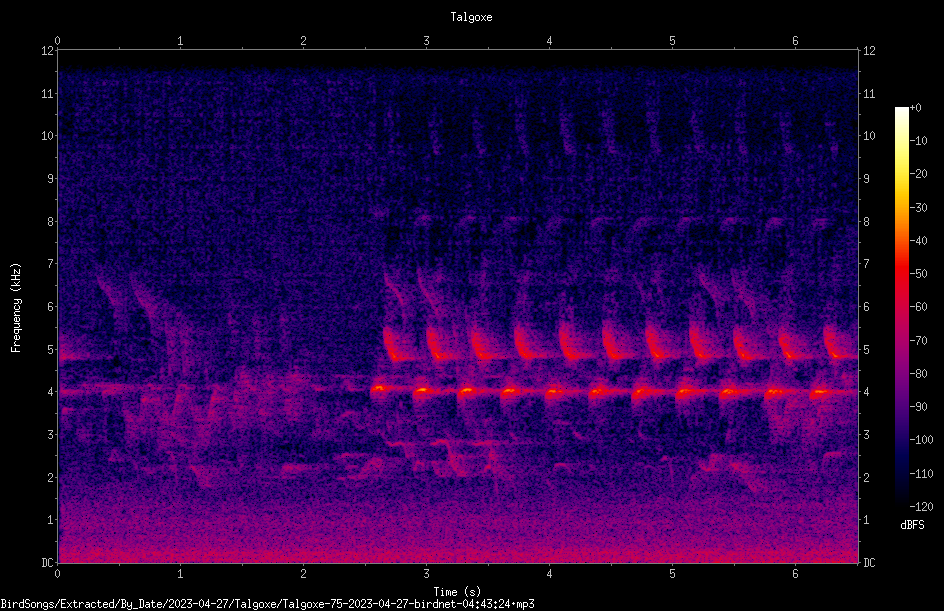
Task: Click the dBFS label under the color scale
Action: 912,525
